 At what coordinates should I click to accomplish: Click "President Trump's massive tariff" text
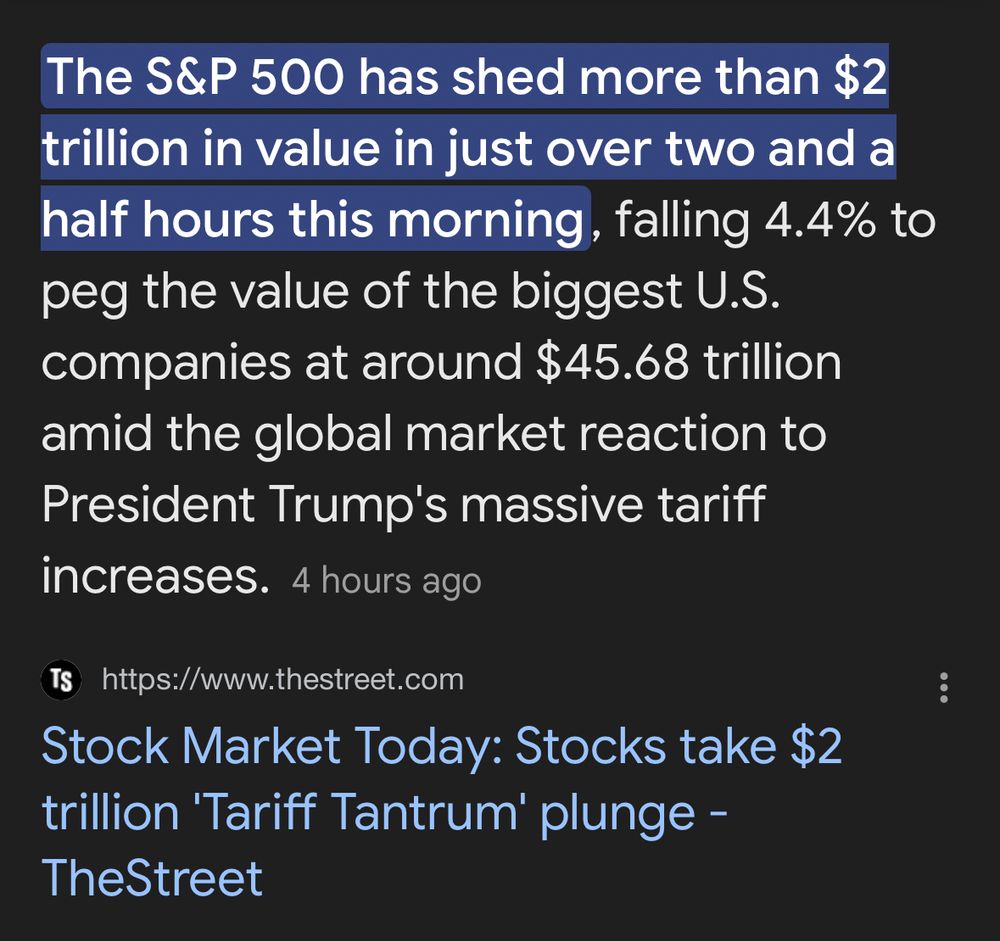pos(402,505)
